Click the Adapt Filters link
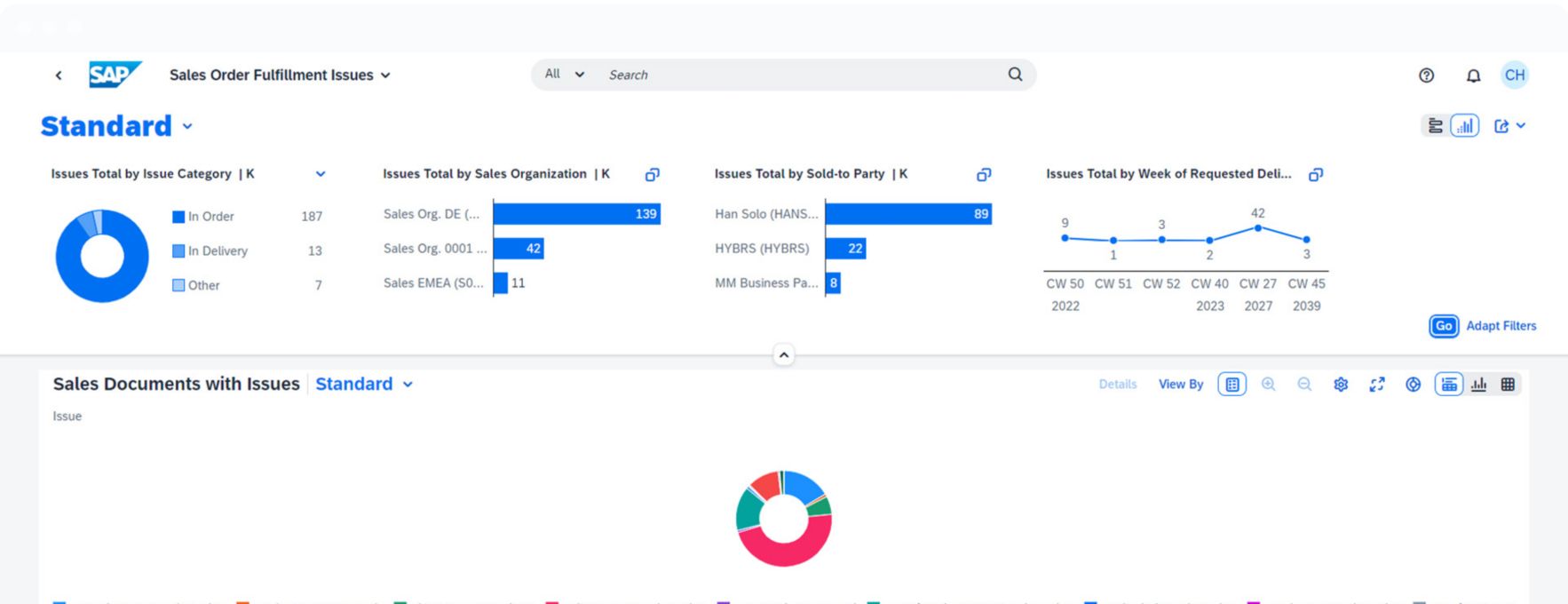Image resolution: width=1568 pixels, height=604 pixels. click(1501, 326)
